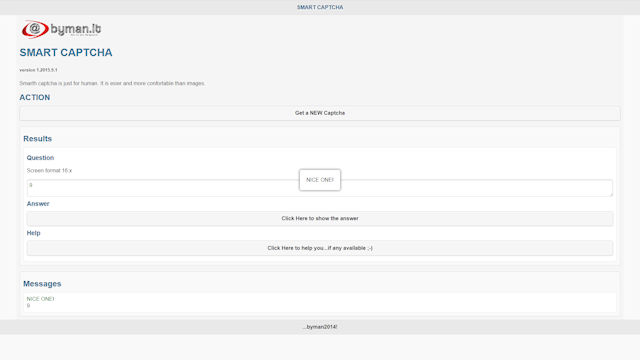Click the byman.lt logo
This screenshot has height=360, width=640.
pos(61,29)
